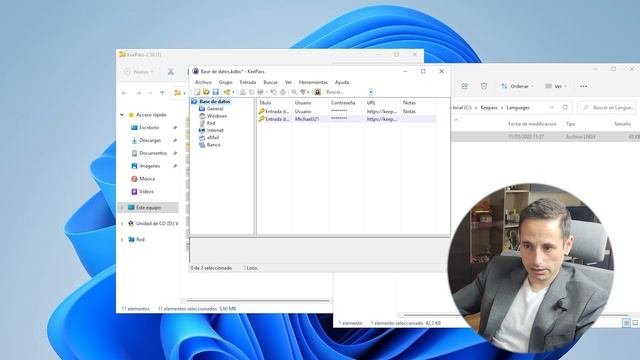This screenshot has height=360, width=640.
Task: Click the Cut scissors icon in left Explorer
Action: click(x=171, y=72)
